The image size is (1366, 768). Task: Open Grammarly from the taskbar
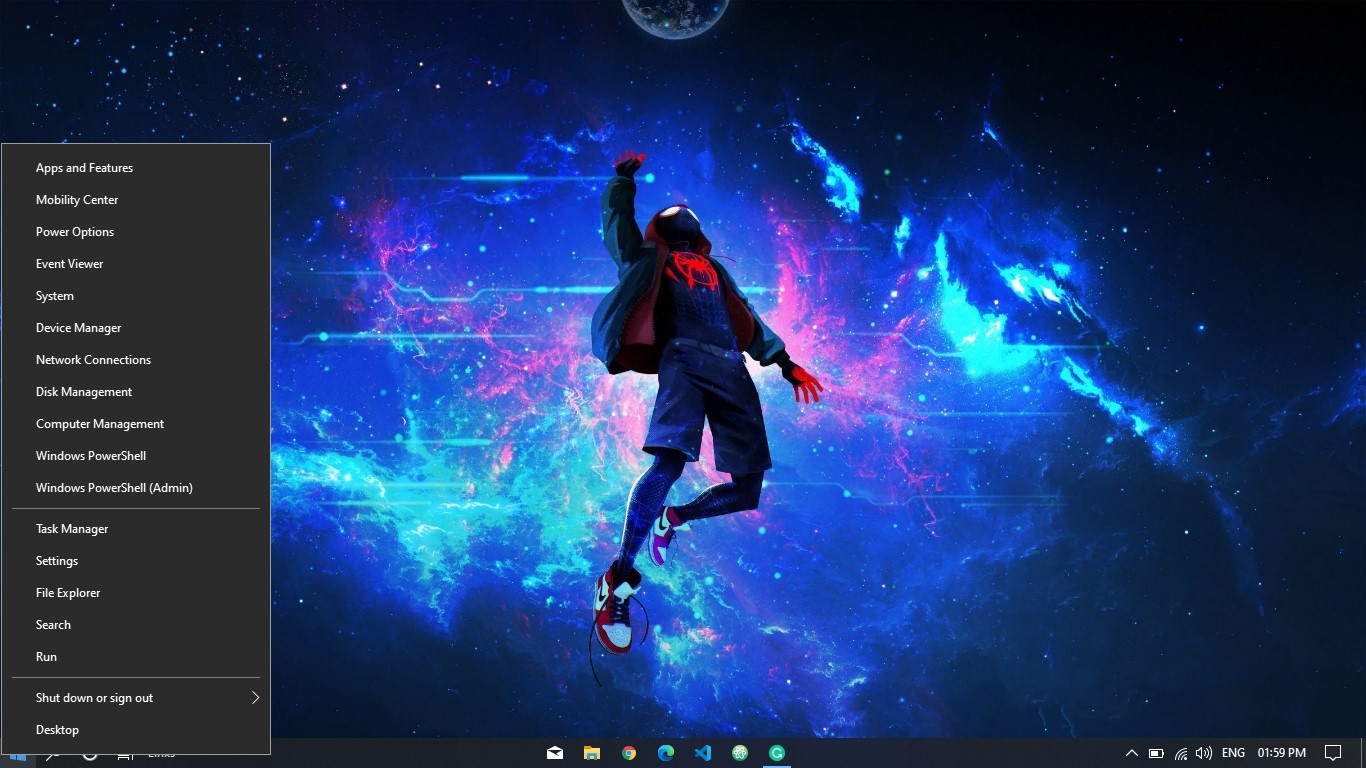tap(777, 753)
